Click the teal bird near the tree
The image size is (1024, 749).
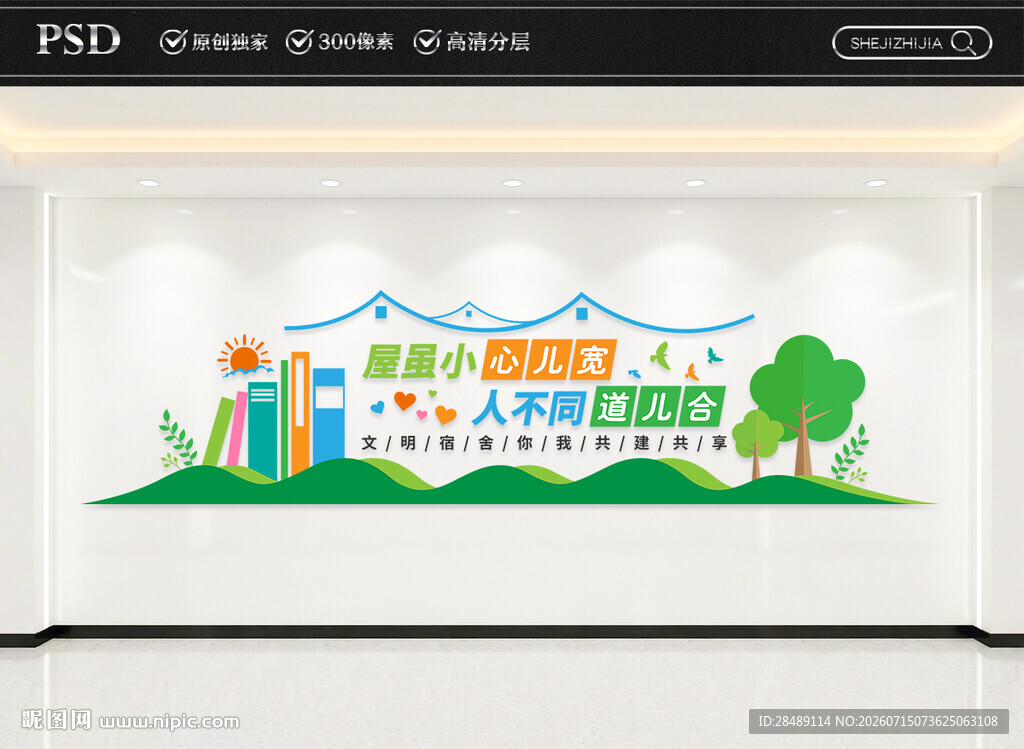click(714, 356)
